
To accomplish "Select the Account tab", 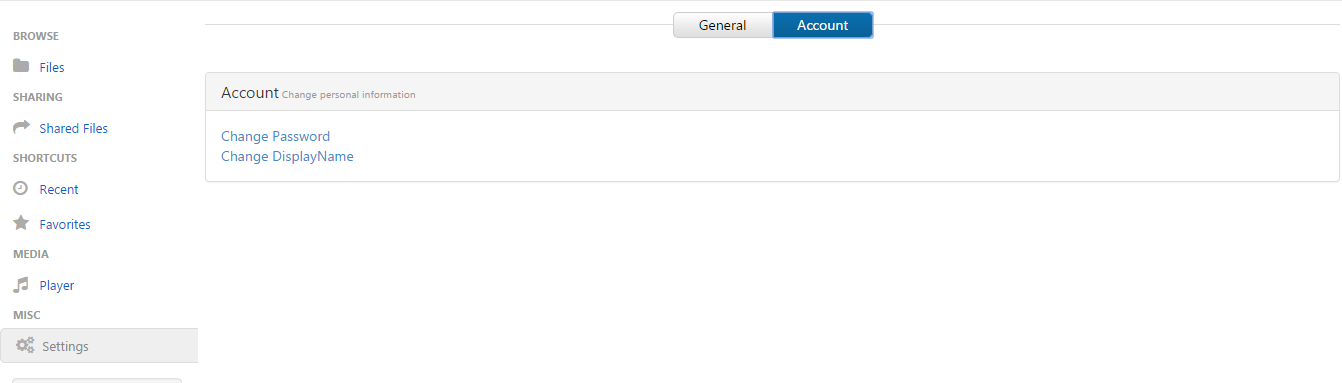I will (x=823, y=25).
